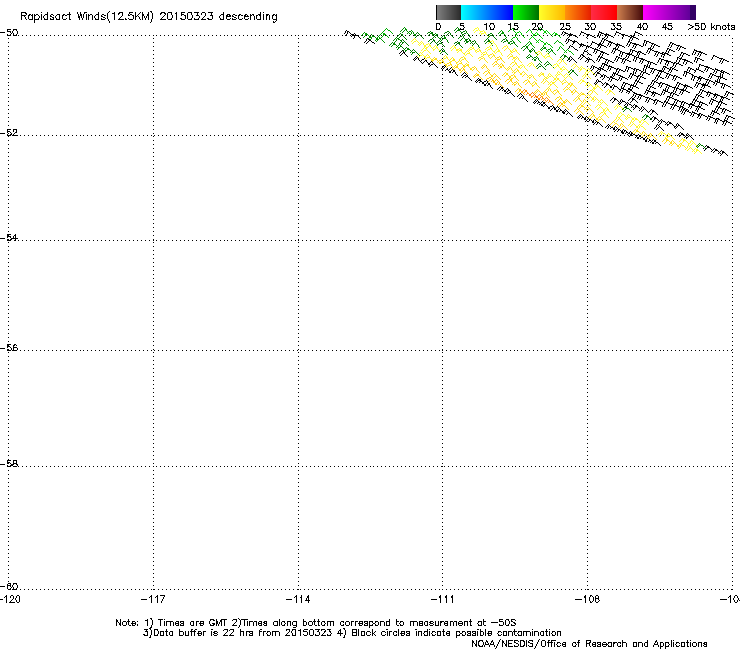Screen dimensions: 740x650
Task: Click the latitude label '-58'
Action: click(9, 464)
